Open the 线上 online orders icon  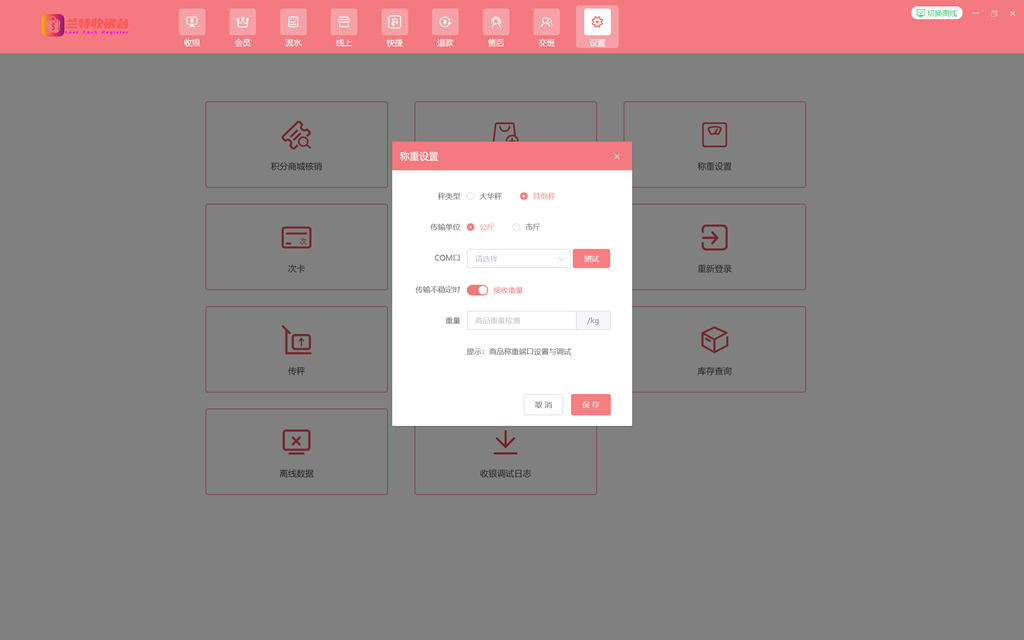tap(344, 22)
